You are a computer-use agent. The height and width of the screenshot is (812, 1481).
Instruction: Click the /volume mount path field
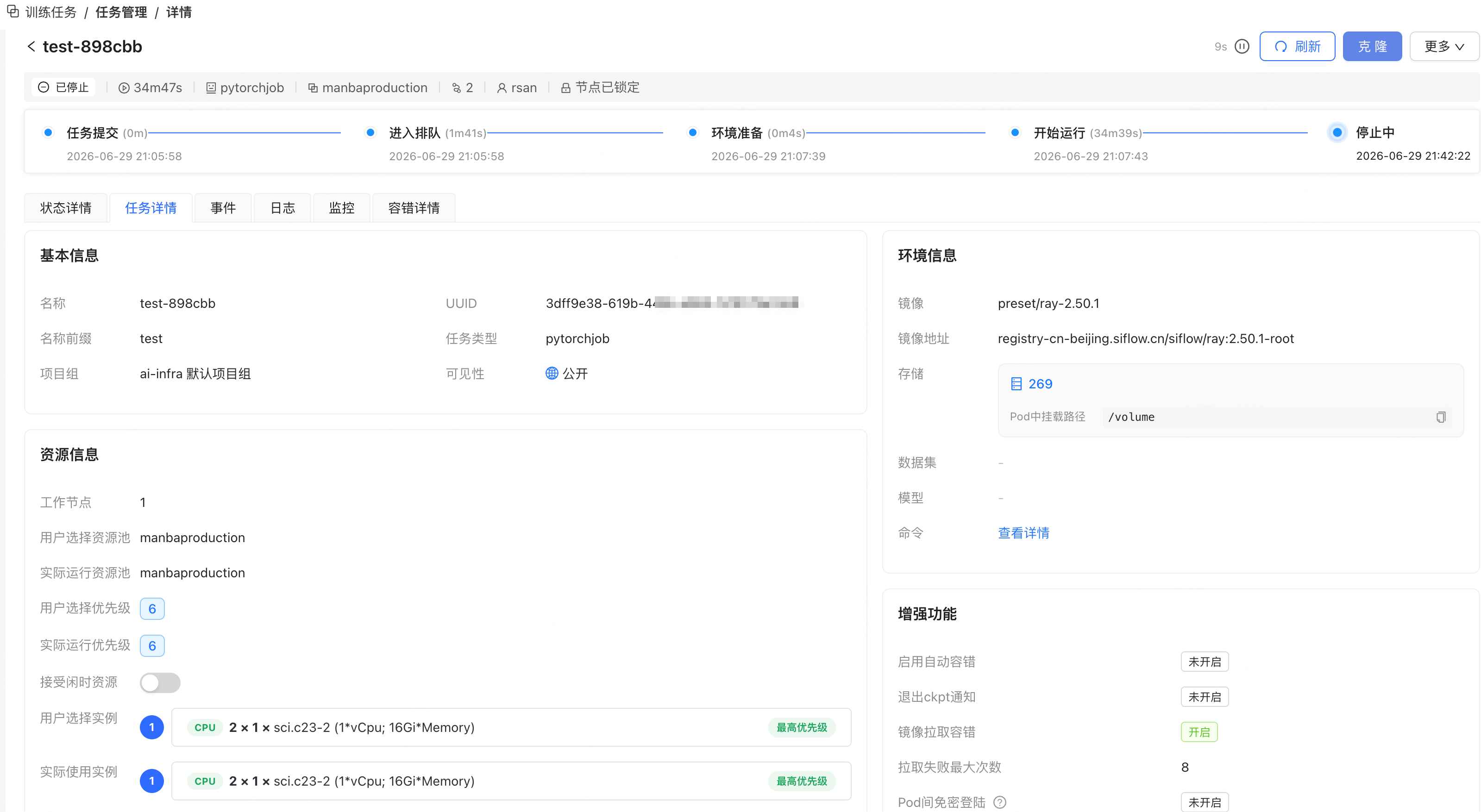tap(1277, 417)
